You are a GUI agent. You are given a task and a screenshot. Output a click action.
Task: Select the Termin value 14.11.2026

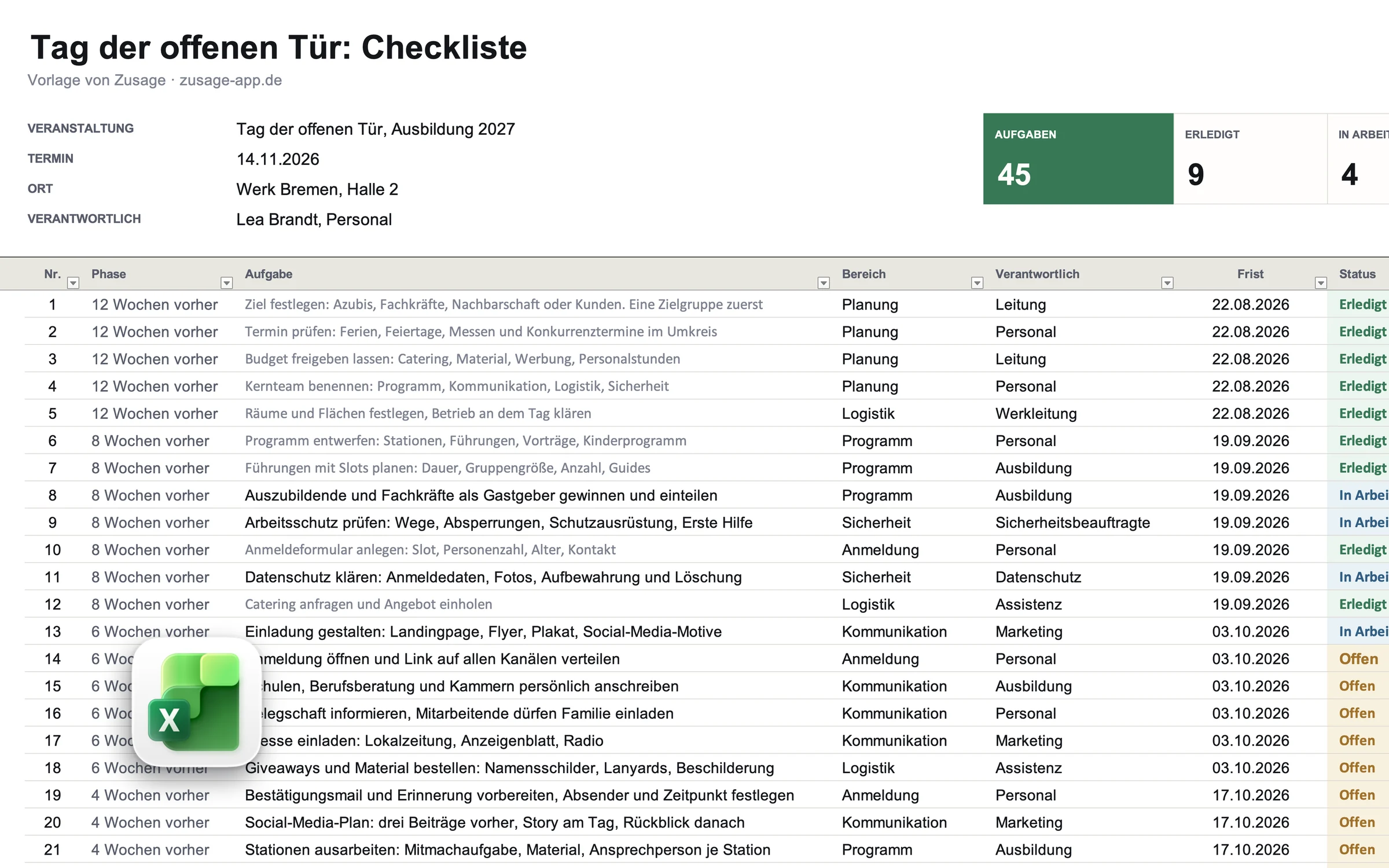pos(278,159)
